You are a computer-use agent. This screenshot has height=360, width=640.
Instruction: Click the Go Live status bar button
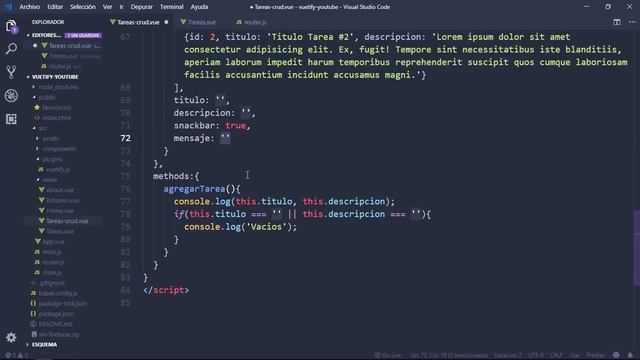[x=388, y=355]
